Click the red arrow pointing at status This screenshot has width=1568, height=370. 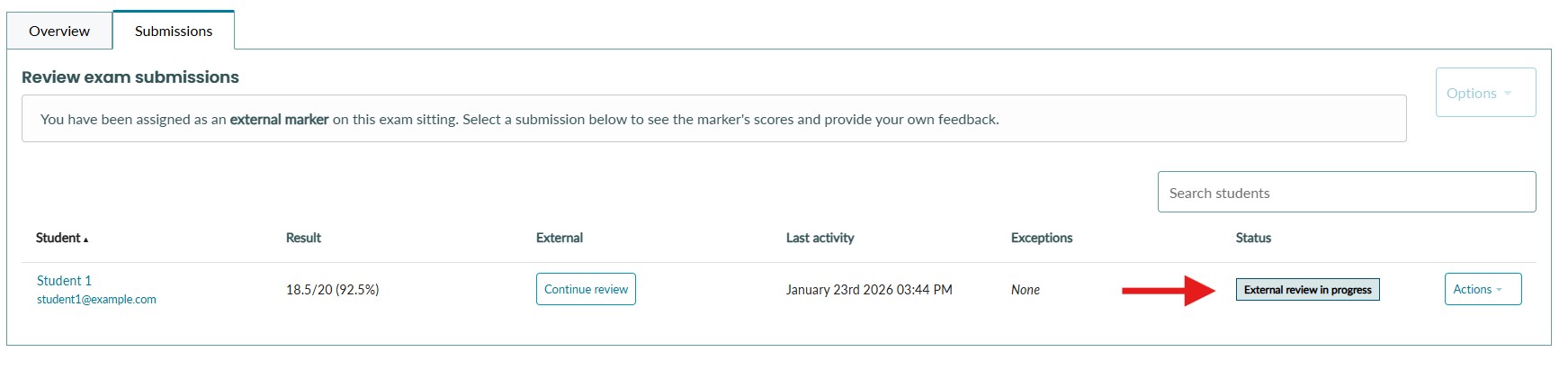coord(1168,290)
